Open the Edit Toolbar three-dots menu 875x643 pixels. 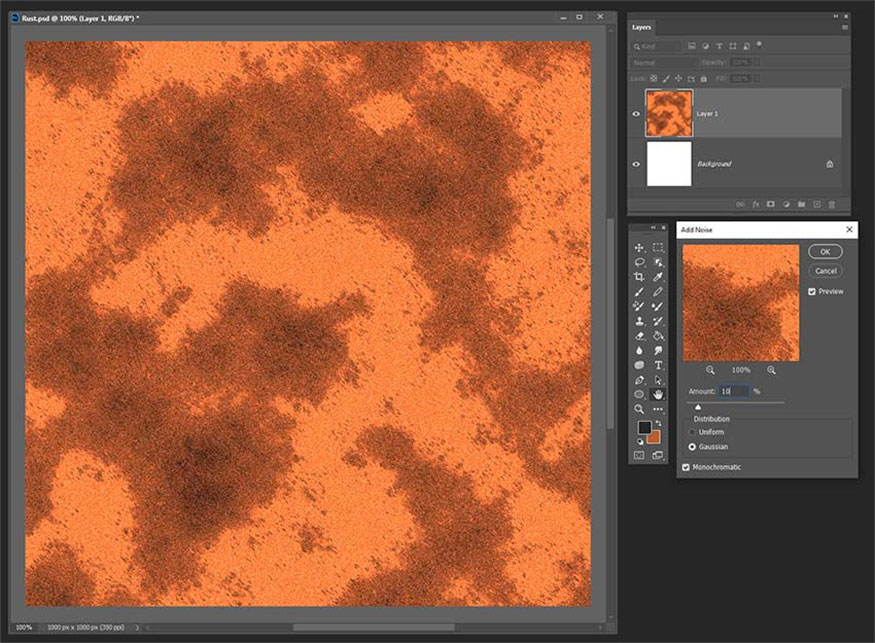click(x=658, y=409)
